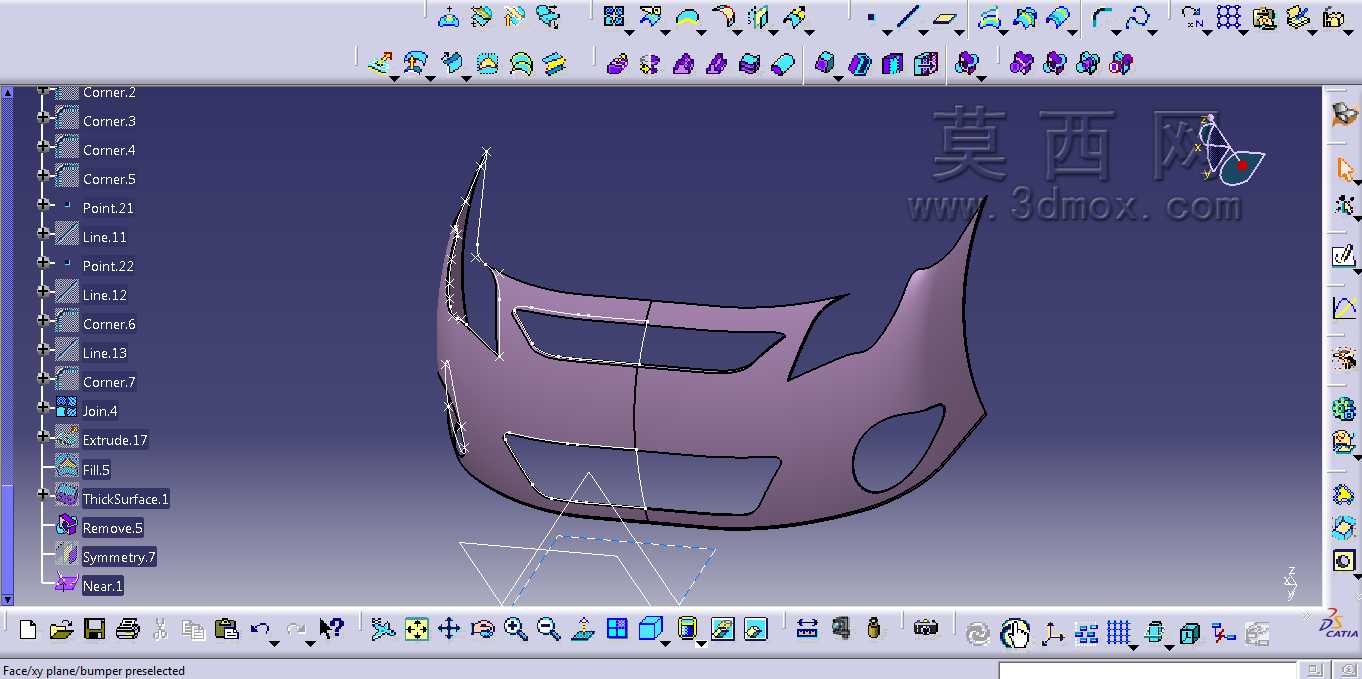The height and width of the screenshot is (679, 1362).
Task: Select Line.12 in the tree
Action: pyautogui.click(x=105, y=295)
